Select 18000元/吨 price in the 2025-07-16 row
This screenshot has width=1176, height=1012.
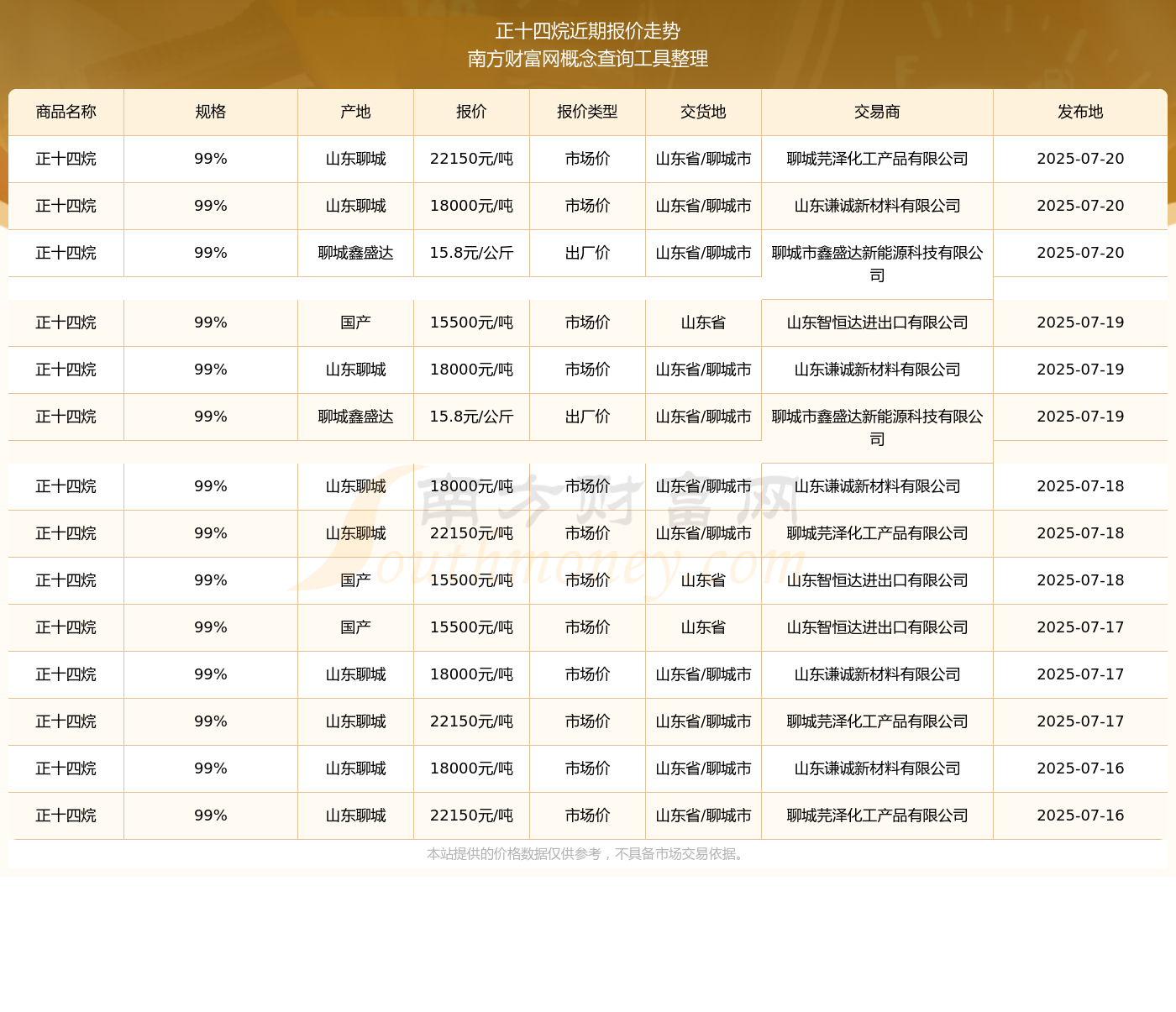tap(472, 768)
